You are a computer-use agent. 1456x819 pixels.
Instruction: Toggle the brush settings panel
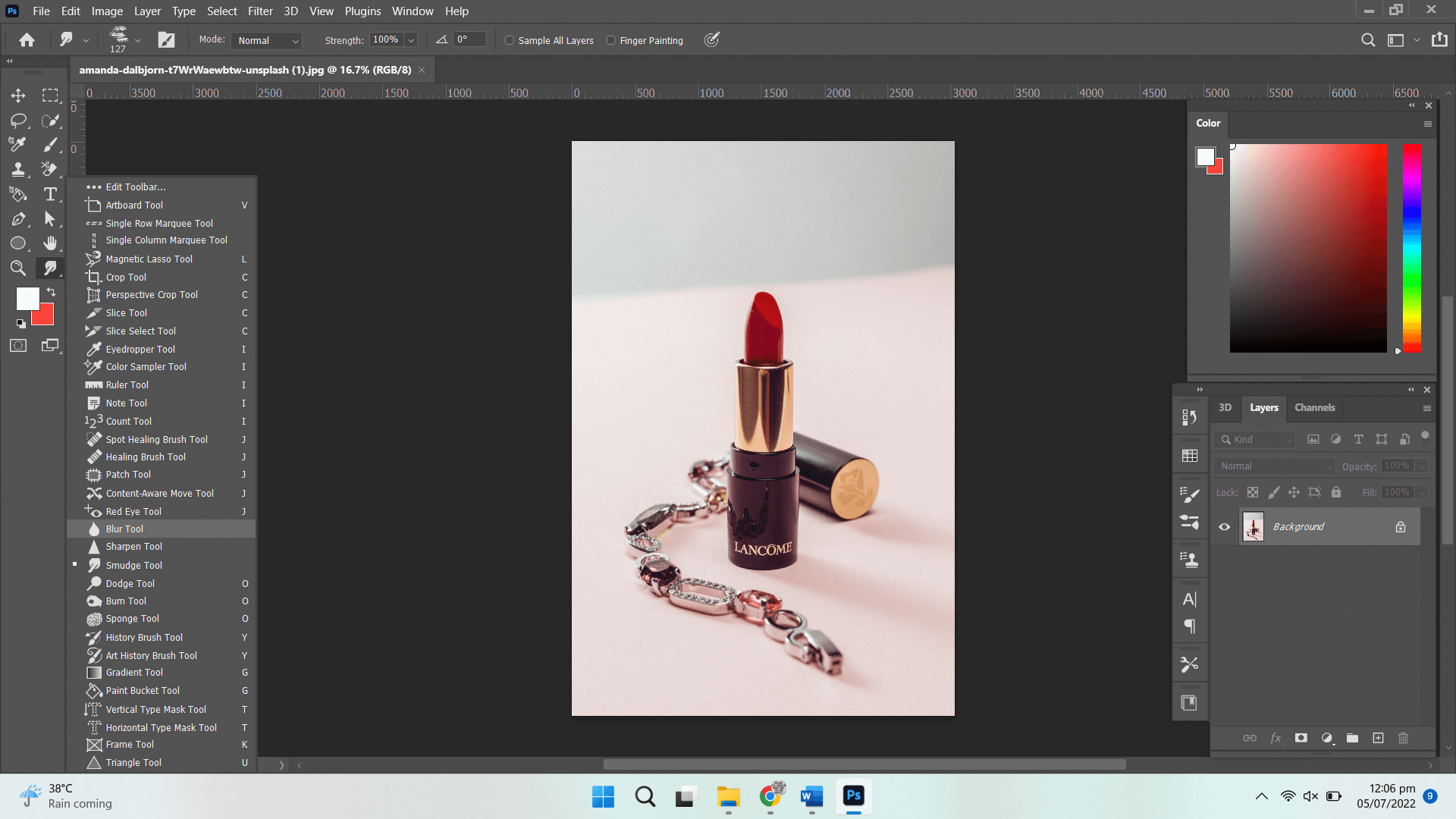[x=166, y=40]
